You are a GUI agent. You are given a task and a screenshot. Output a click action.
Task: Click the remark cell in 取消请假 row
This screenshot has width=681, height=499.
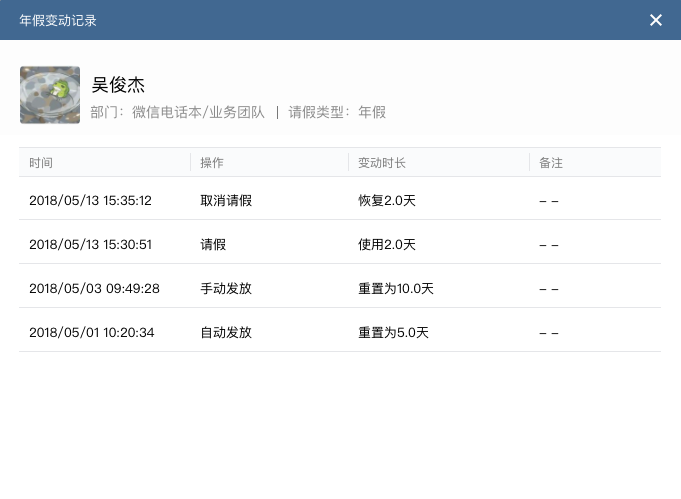pyautogui.click(x=549, y=202)
